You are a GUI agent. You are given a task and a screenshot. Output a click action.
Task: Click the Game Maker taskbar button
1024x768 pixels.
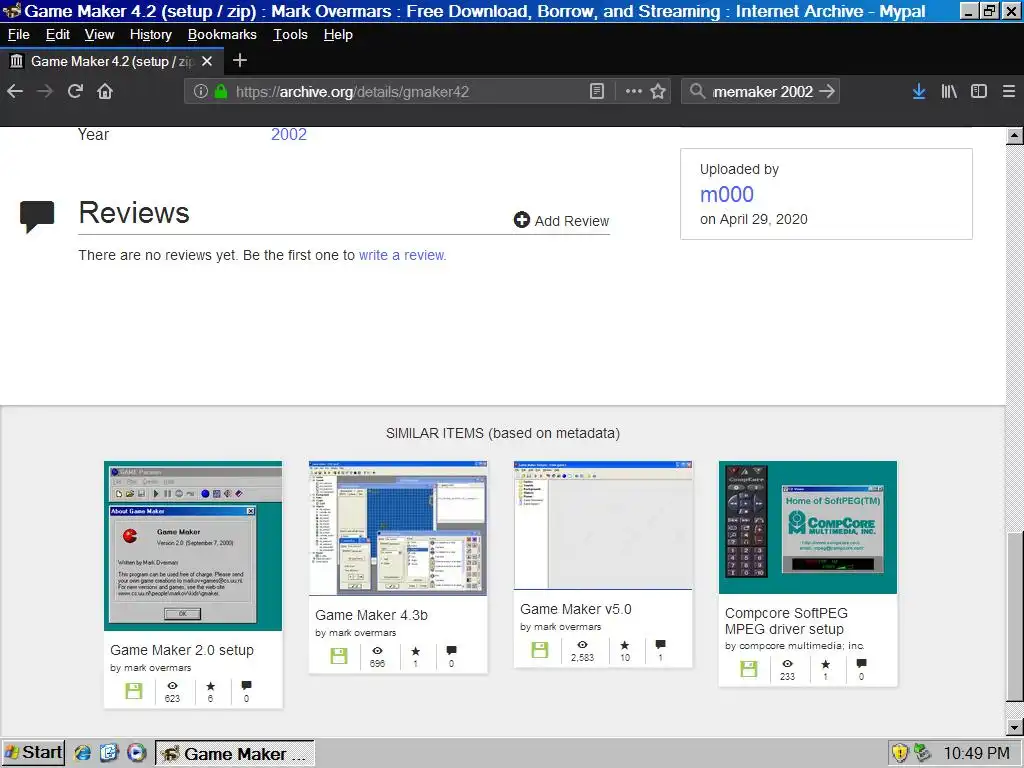coord(234,754)
